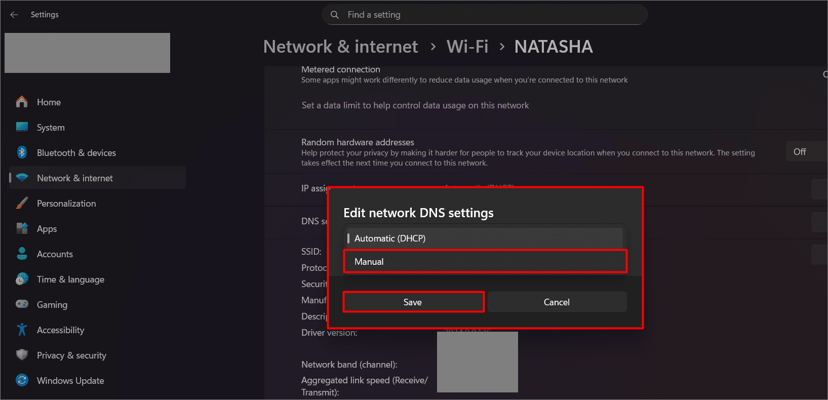Click the Bluetooth icon in sidebar
This screenshot has height=400, width=828.
[x=22, y=153]
